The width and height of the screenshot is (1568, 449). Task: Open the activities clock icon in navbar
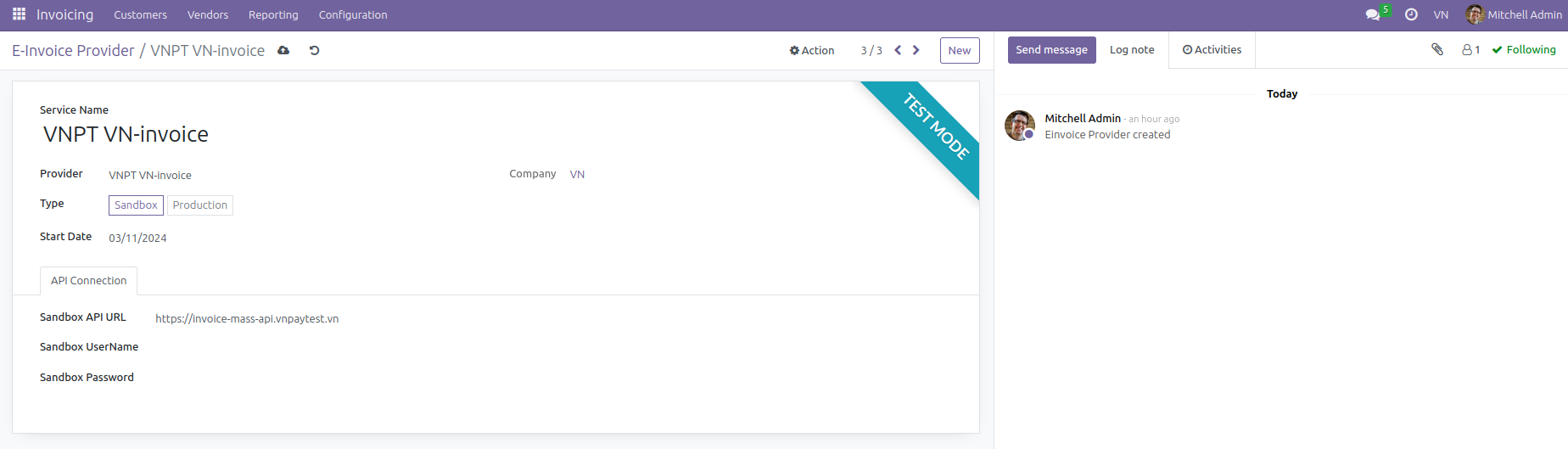[1411, 14]
